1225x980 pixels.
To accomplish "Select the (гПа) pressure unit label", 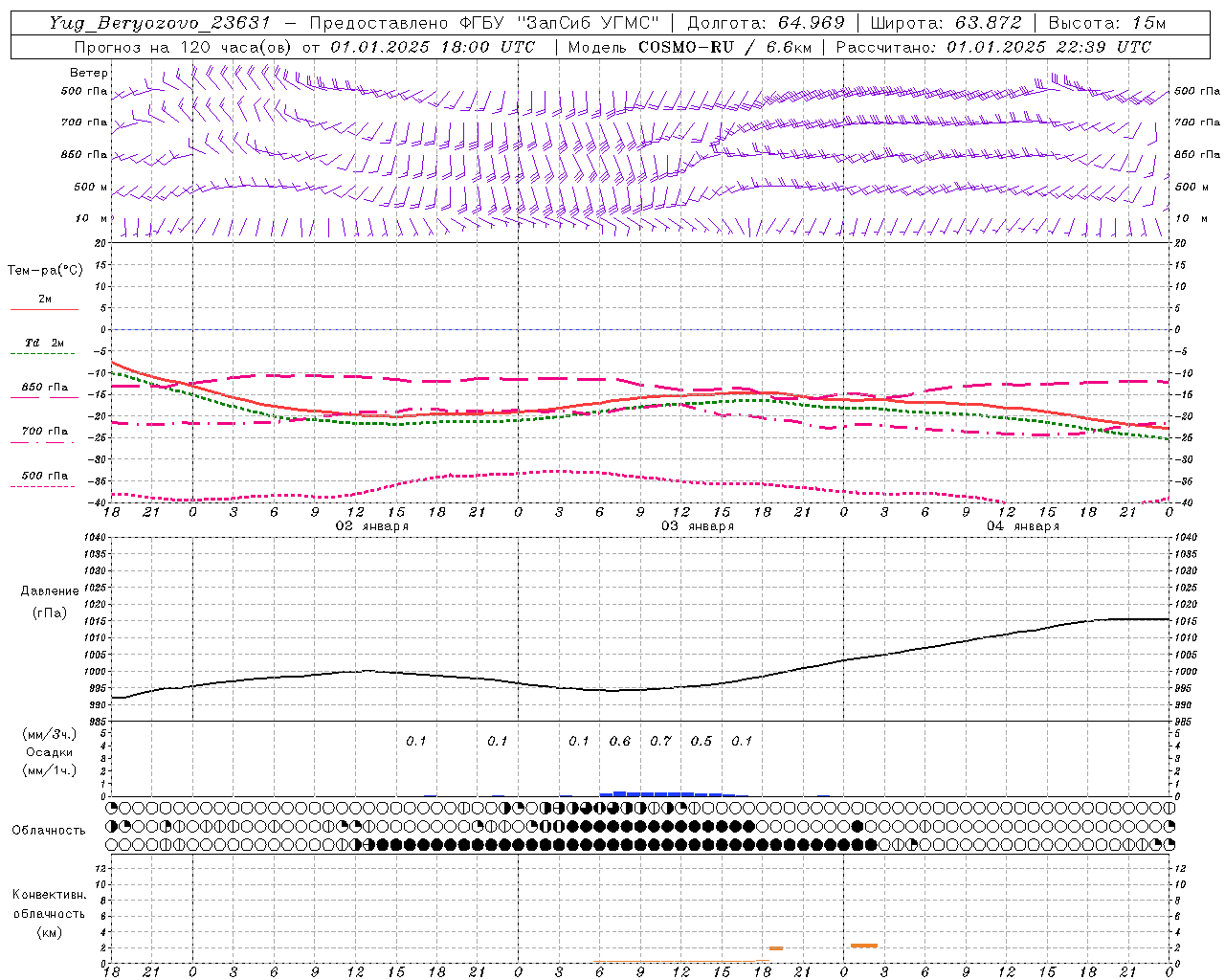I will pyautogui.click(x=50, y=612).
